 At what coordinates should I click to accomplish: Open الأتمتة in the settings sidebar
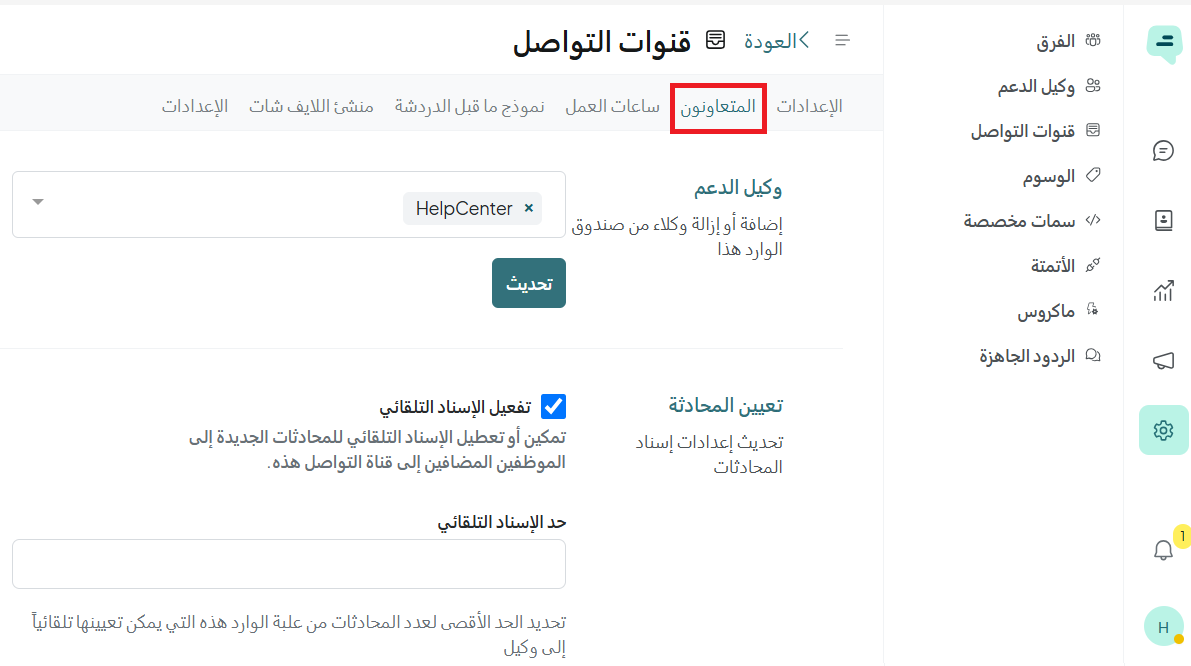(1053, 266)
